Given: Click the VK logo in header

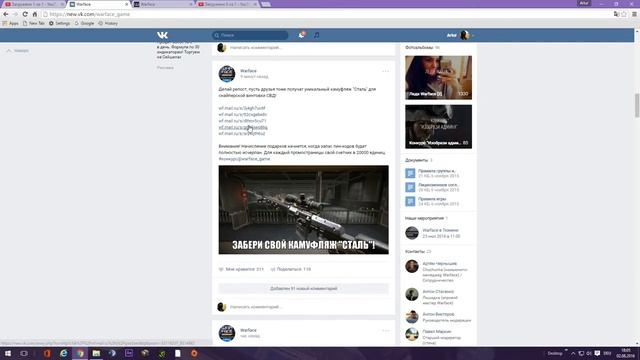Looking at the screenshot, I should [162, 35].
